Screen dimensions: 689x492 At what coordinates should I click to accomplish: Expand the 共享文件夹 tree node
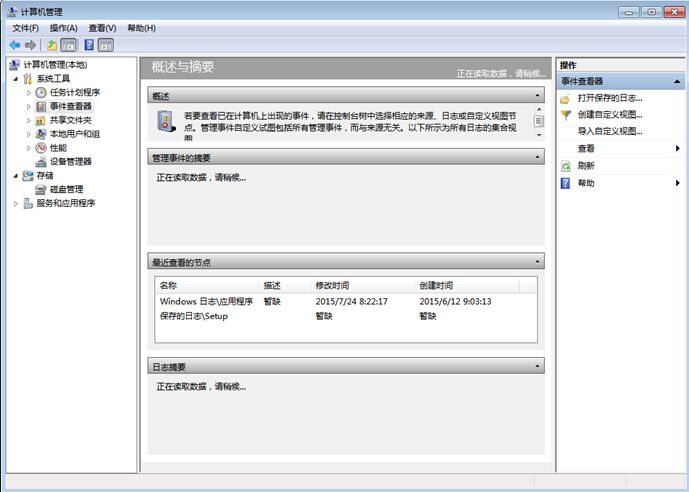29,120
